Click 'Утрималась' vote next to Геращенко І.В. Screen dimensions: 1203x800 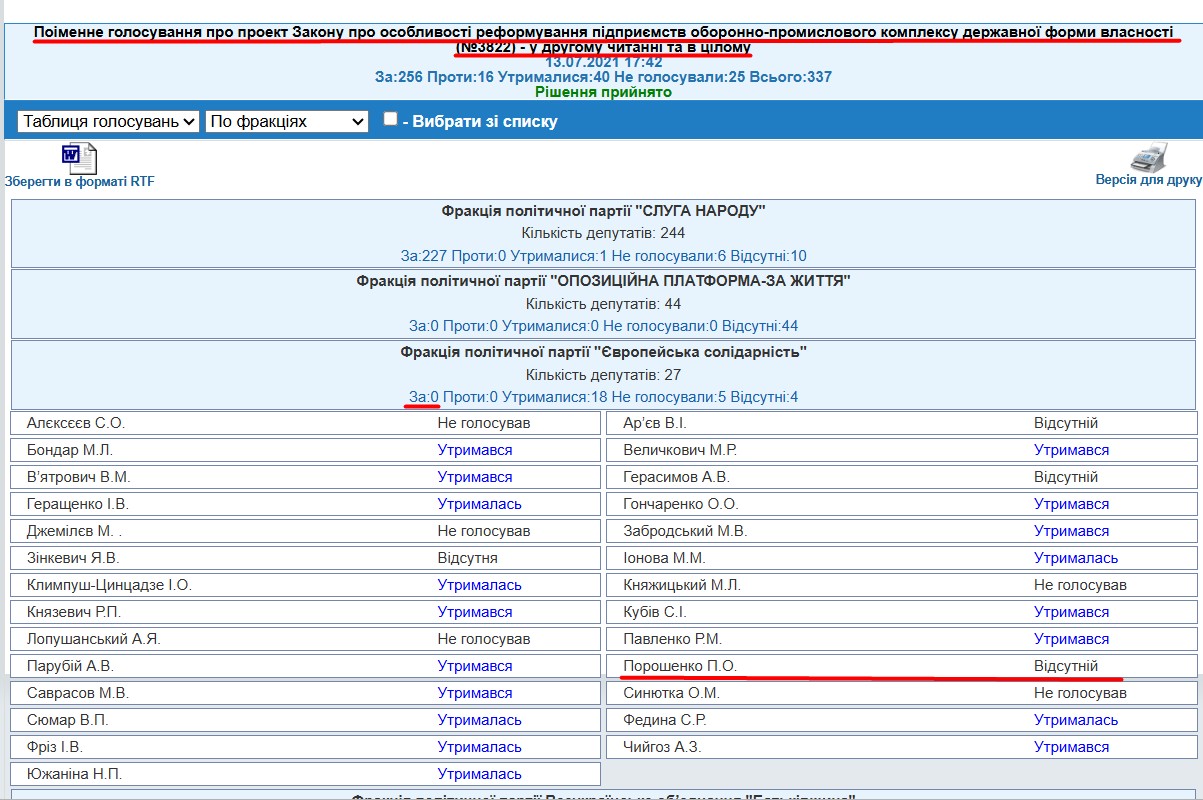click(479, 504)
